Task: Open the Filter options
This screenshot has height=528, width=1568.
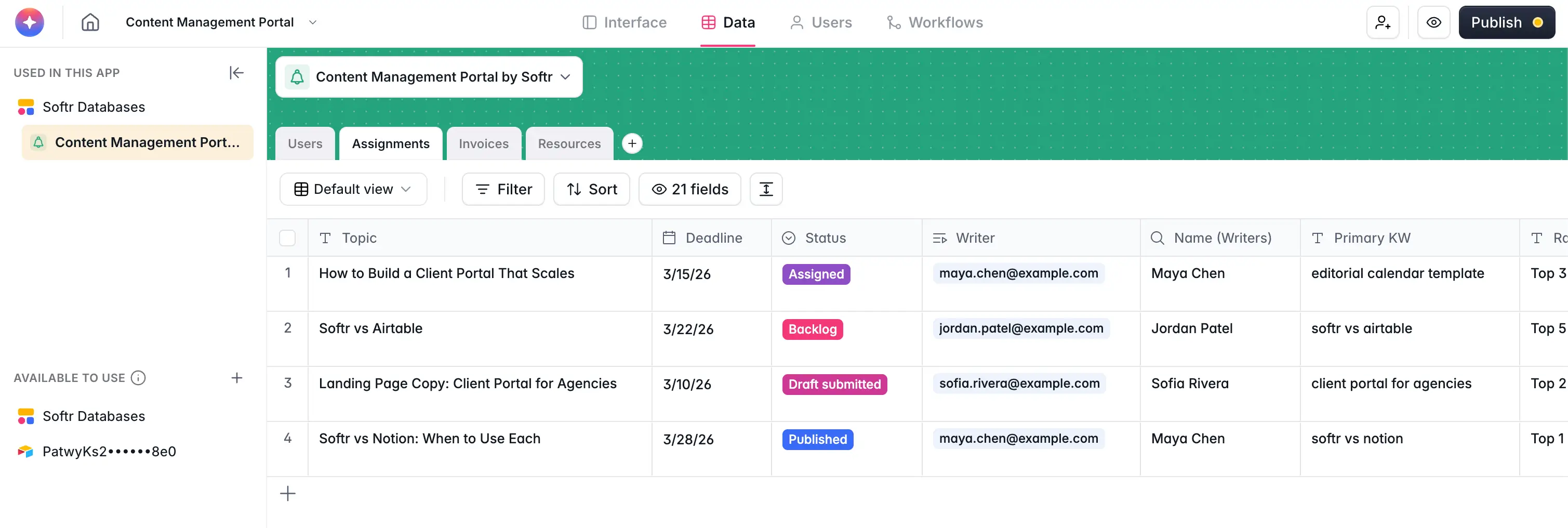Action: [503, 189]
